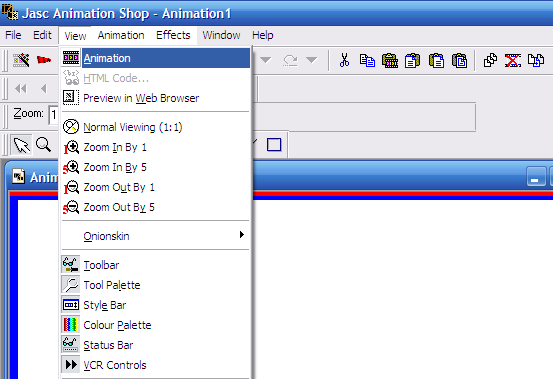The width and height of the screenshot is (553, 379).
Task: Select Preview in Web Browser
Action: click(x=156, y=98)
